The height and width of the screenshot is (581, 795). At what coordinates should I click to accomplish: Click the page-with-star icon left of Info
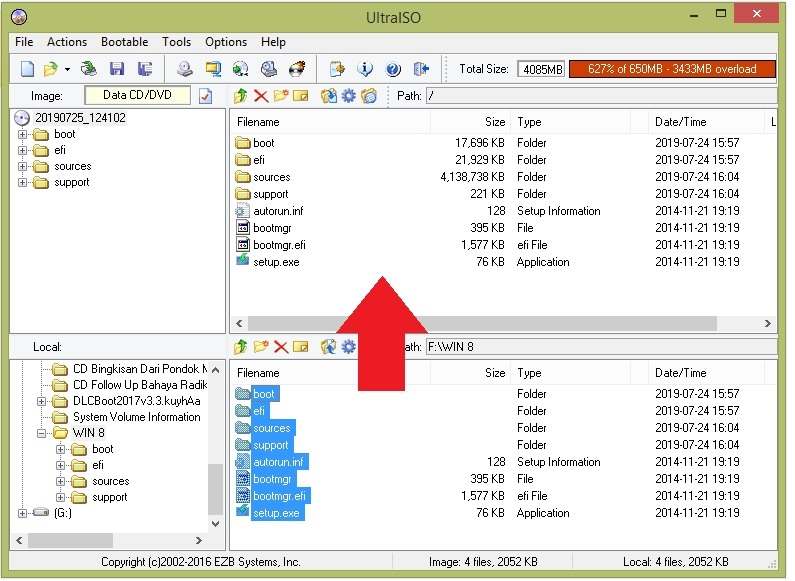tap(337, 69)
